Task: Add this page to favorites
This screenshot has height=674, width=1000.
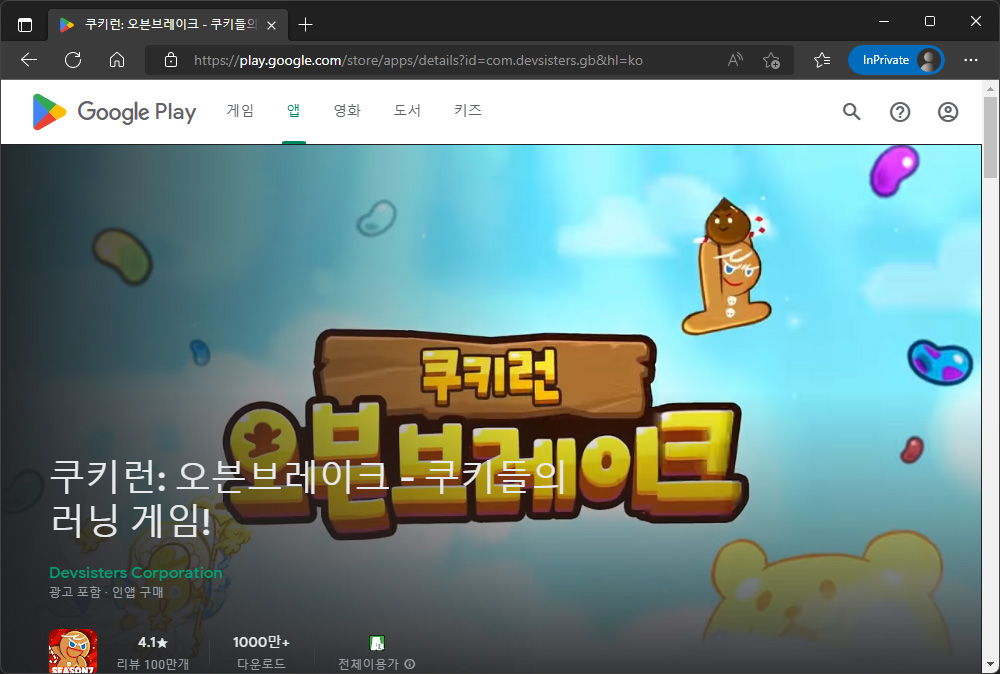Action: (x=771, y=60)
